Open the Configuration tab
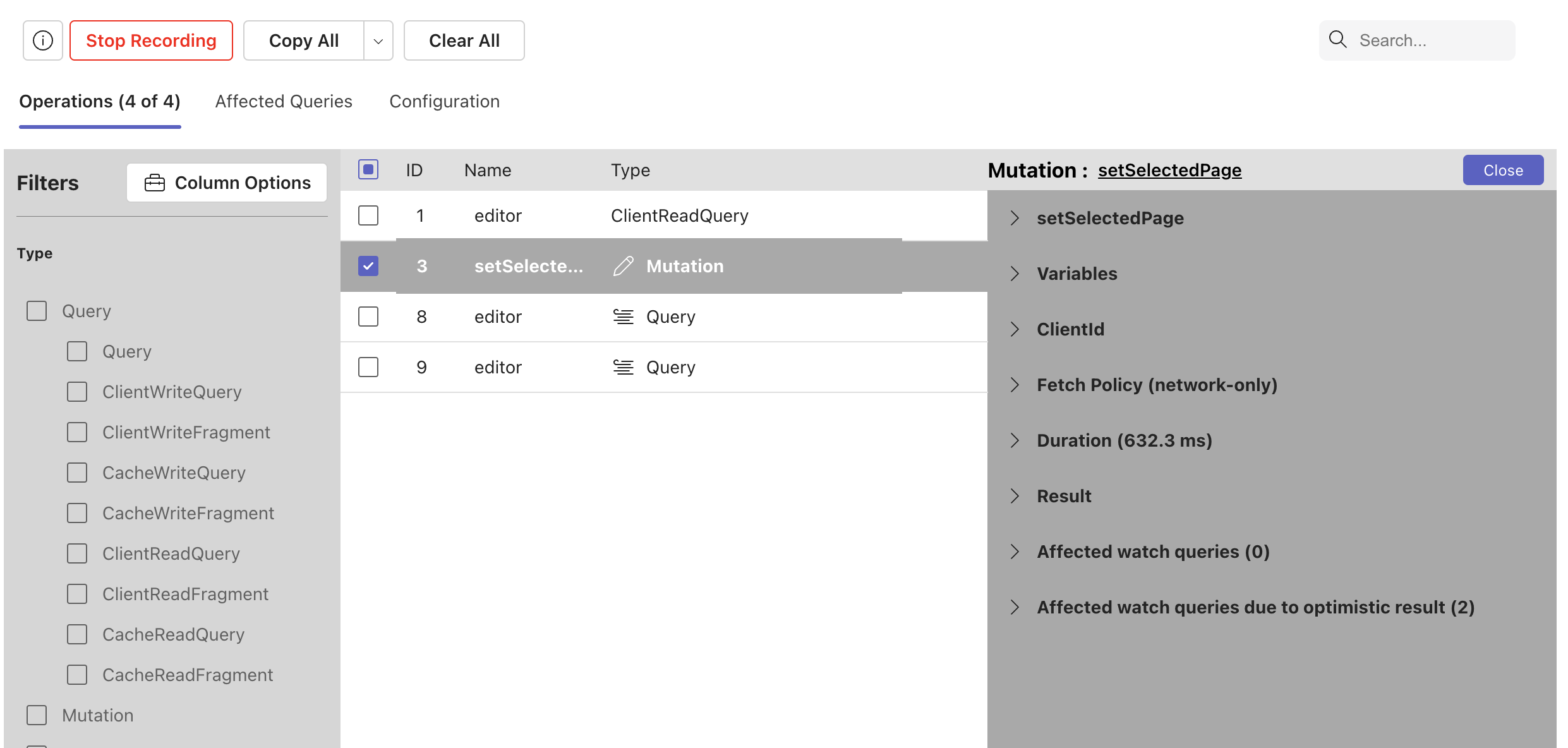 444,101
